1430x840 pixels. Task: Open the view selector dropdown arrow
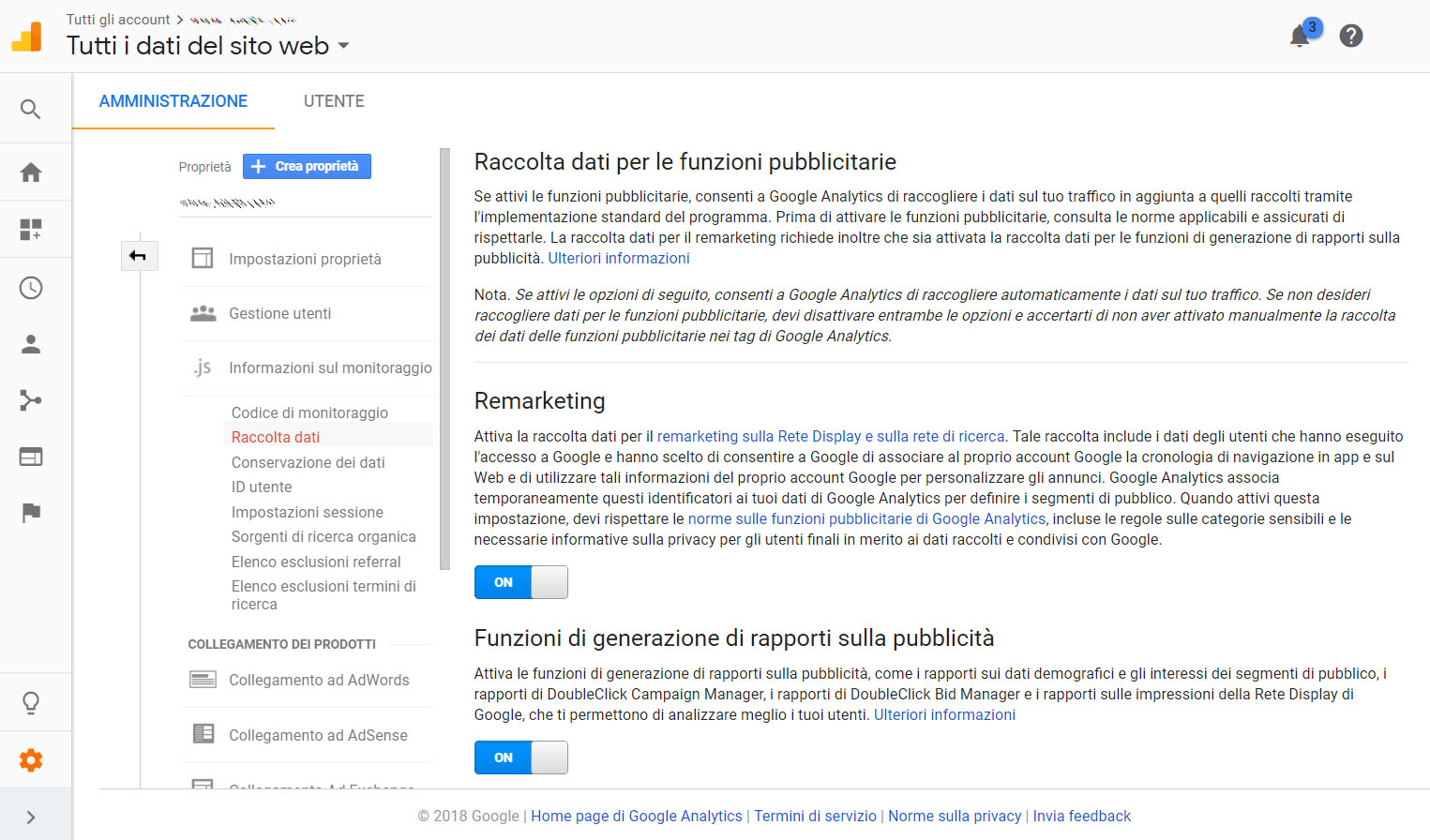tap(343, 46)
